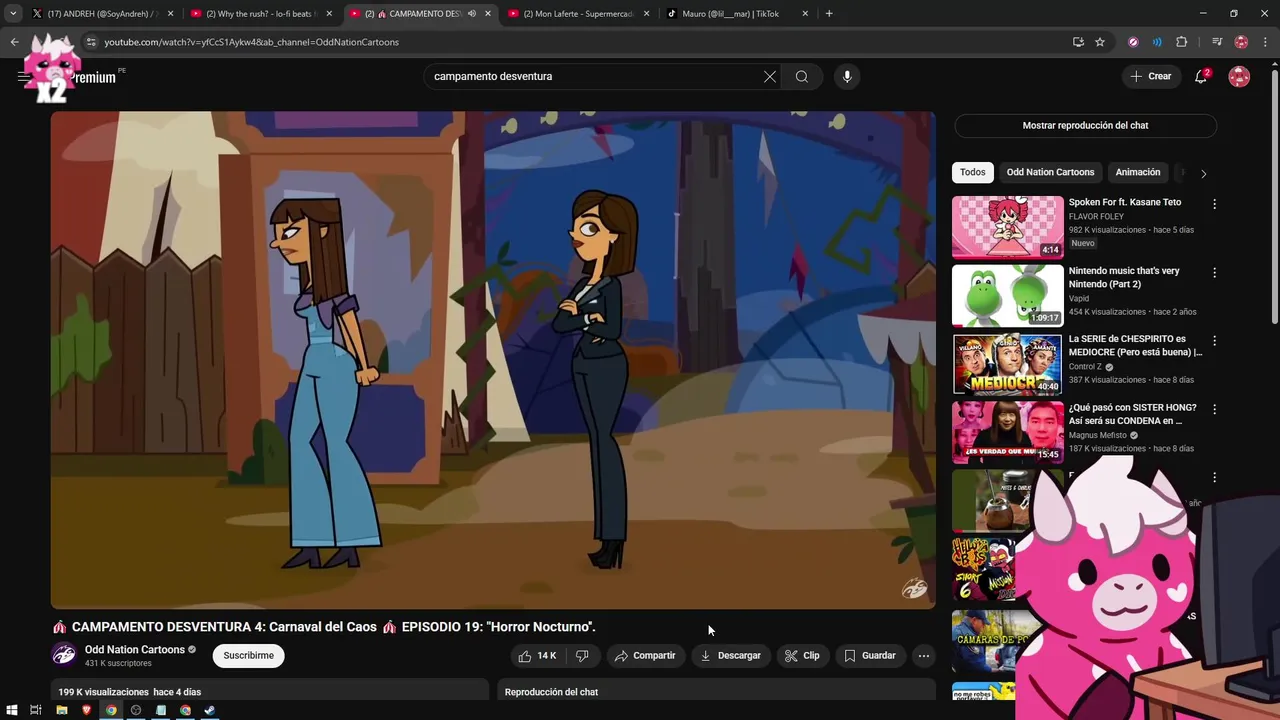Close the Why the rush lo-fi tab
Screen dimensions: 1280x720
point(329,14)
